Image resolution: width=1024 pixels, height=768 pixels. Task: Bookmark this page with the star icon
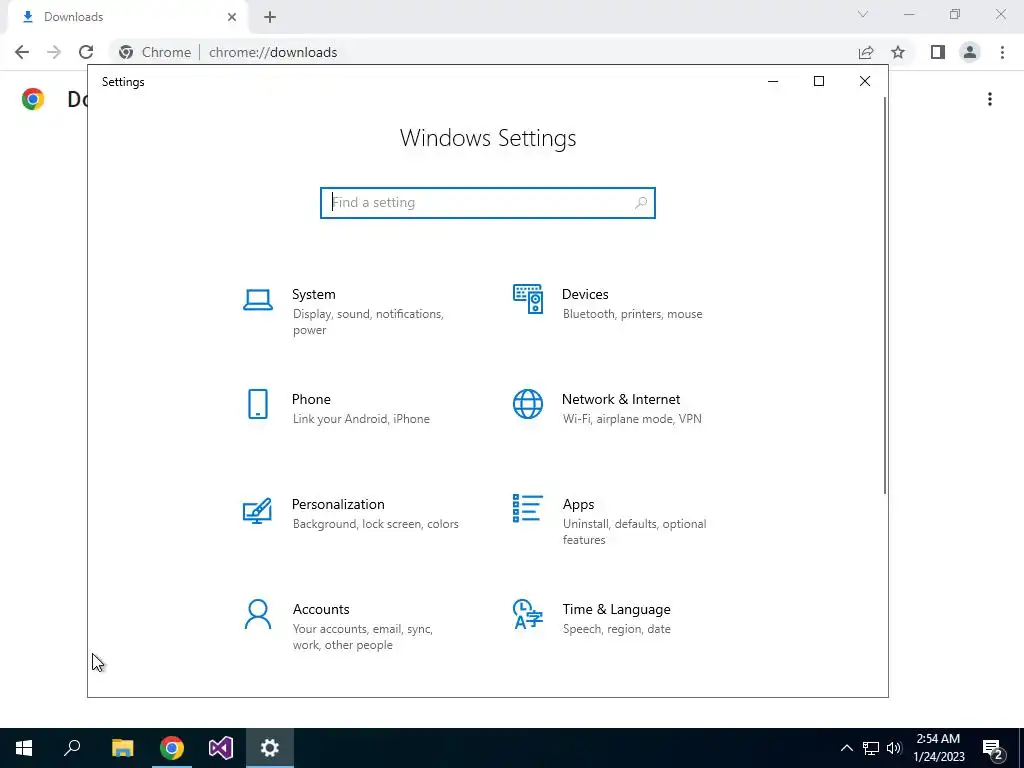click(x=898, y=52)
